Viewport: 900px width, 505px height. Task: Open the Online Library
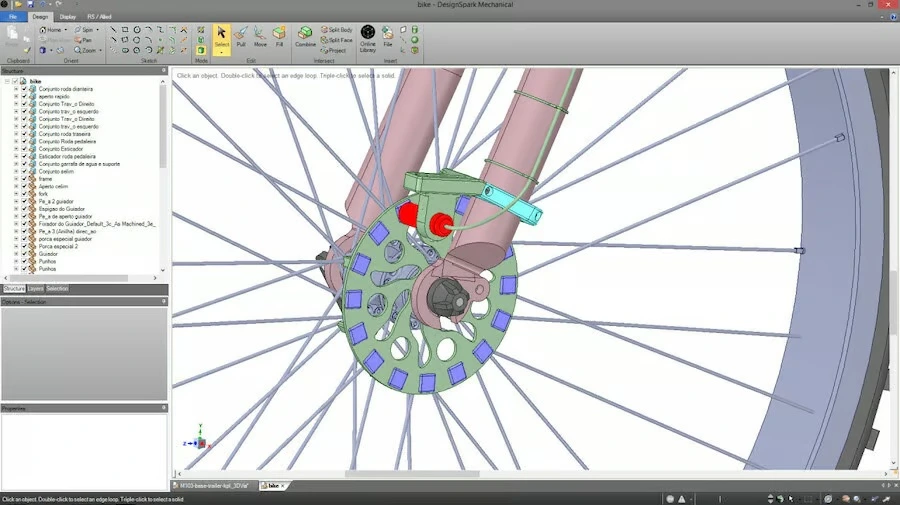coord(368,38)
